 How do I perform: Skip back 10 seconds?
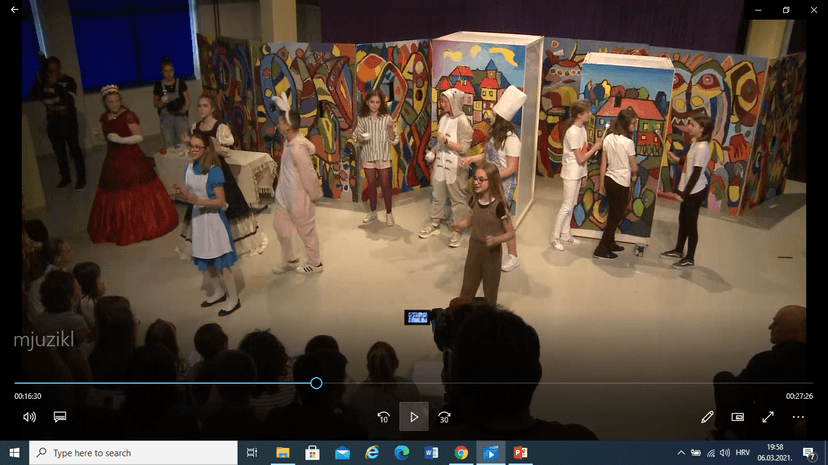[x=383, y=417]
